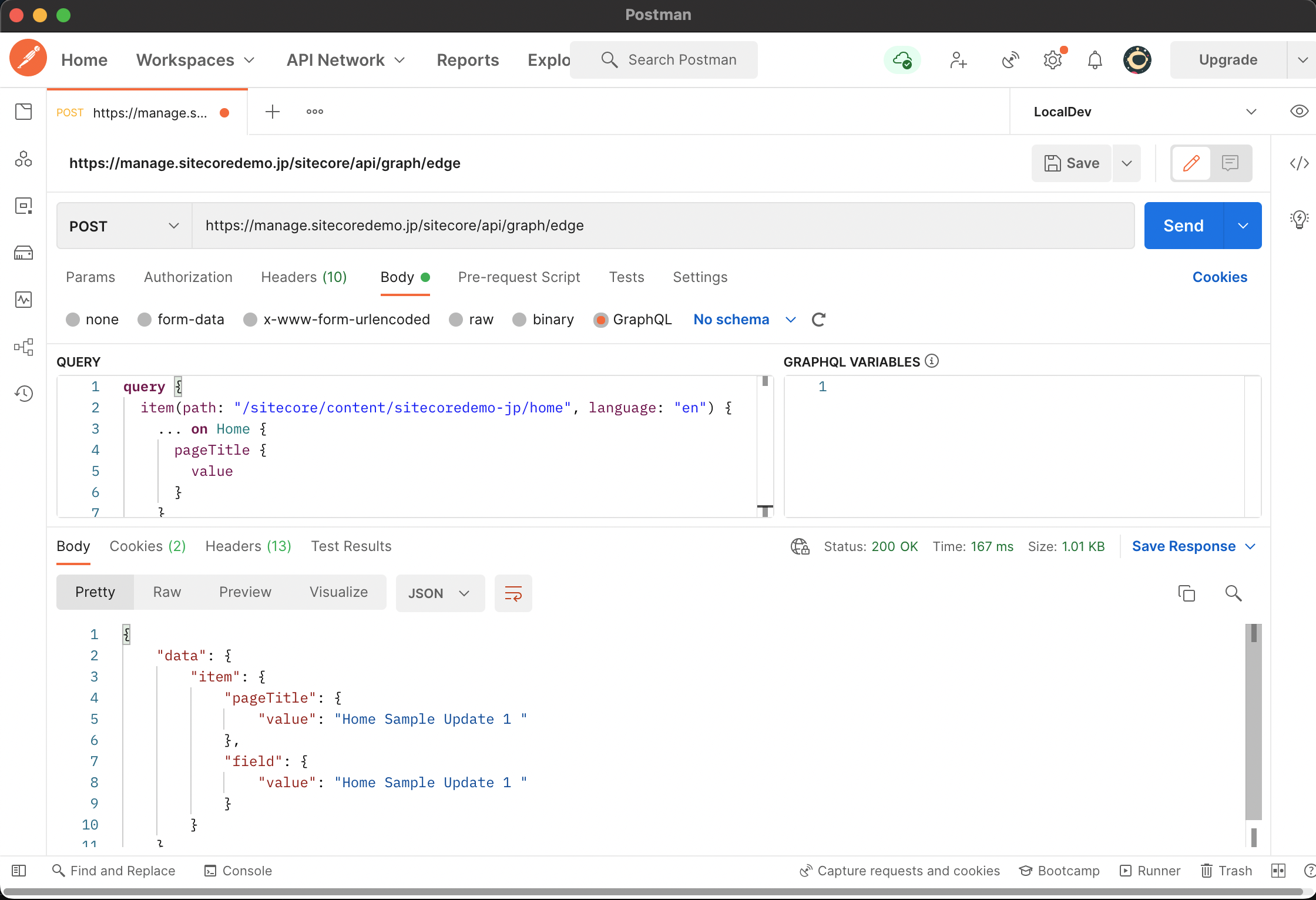
Task: Open the LocalDev environment selector
Action: coord(1144,112)
